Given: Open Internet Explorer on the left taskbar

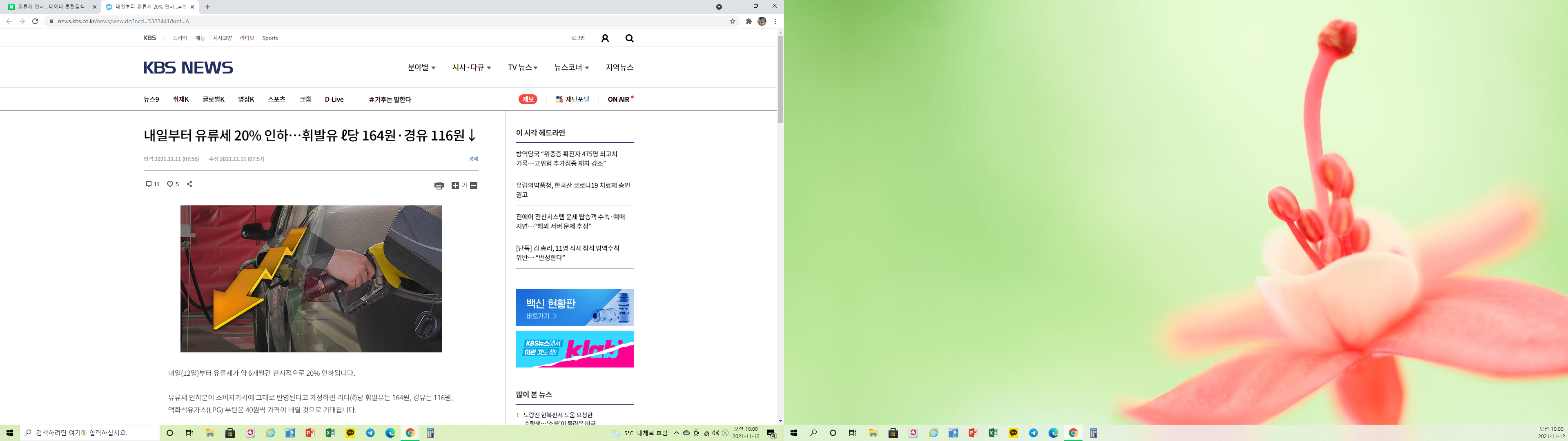Looking at the screenshot, I should click(x=269, y=433).
